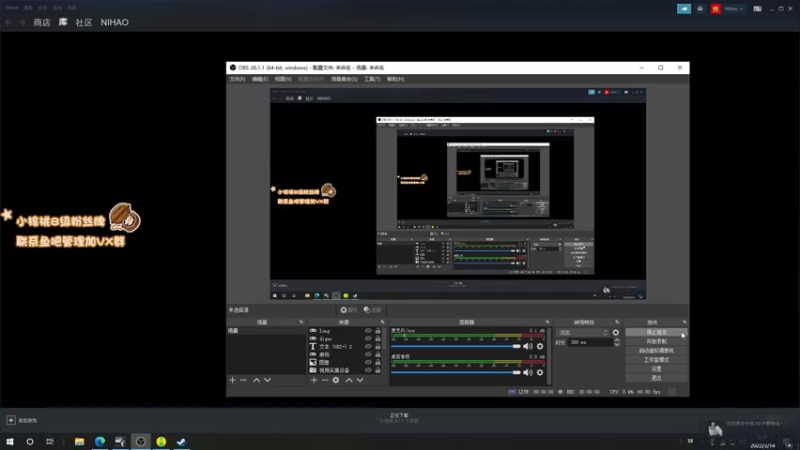This screenshot has height=450, width=800.
Task: Open 麦克风/Aux audio settings gear
Action: pyautogui.click(x=540, y=346)
